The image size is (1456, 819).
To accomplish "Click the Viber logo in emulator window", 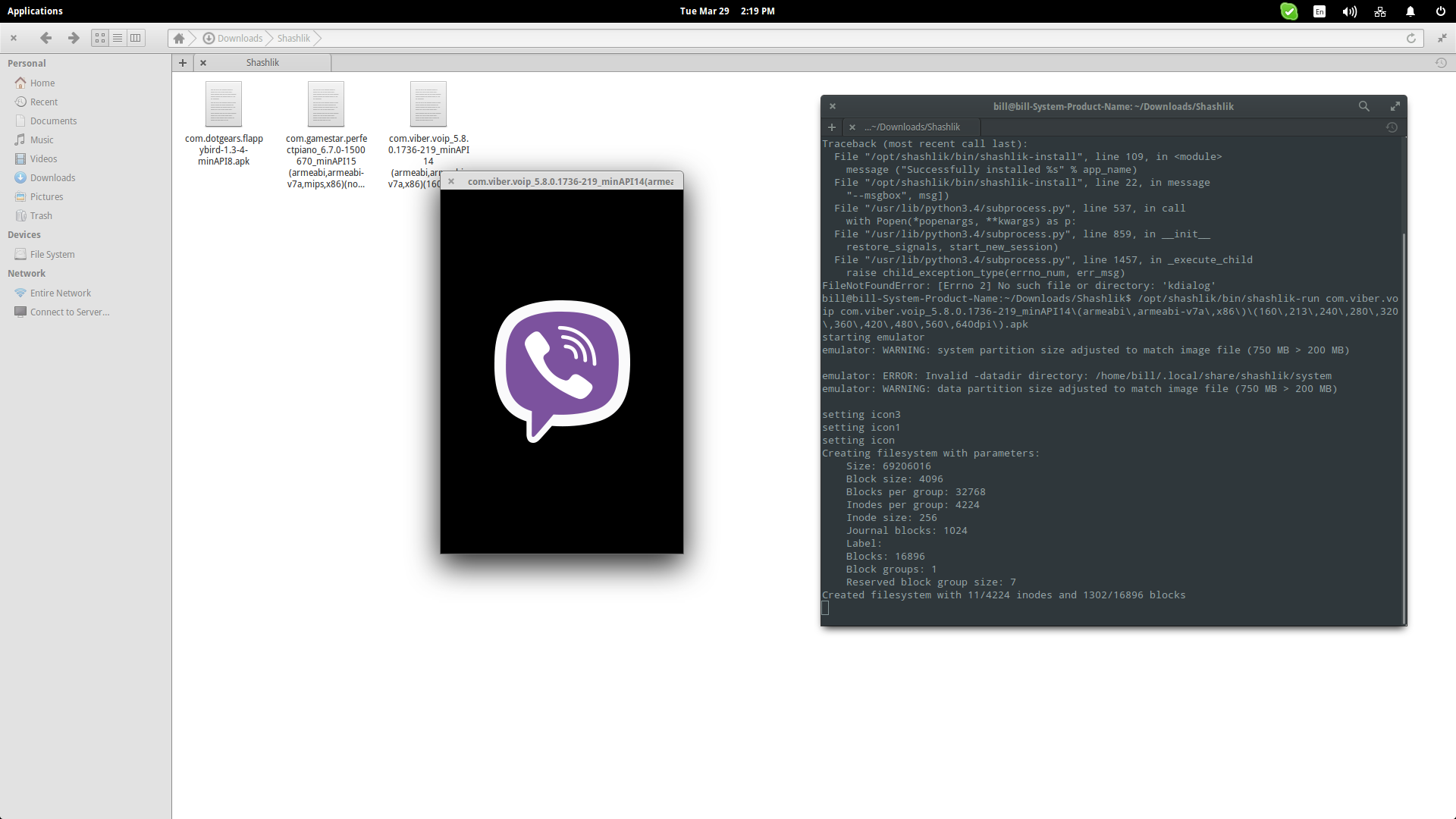I will [562, 371].
